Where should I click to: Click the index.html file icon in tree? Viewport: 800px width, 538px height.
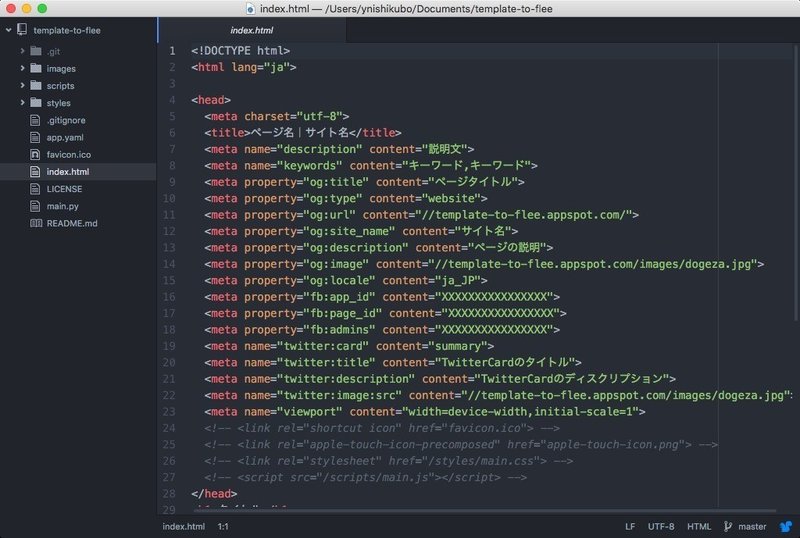click(35, 172)
